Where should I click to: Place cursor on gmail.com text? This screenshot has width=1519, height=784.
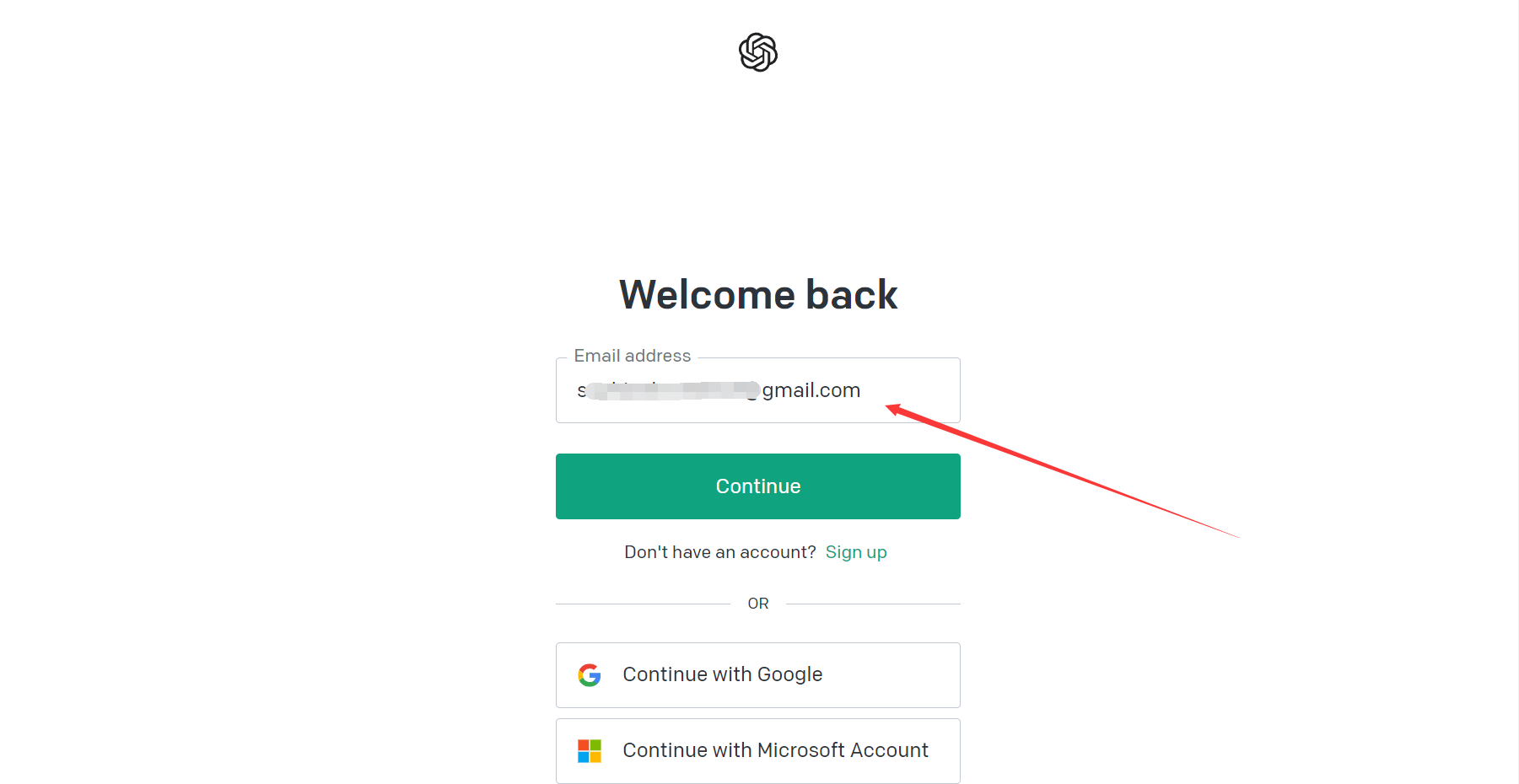(811, 390)
